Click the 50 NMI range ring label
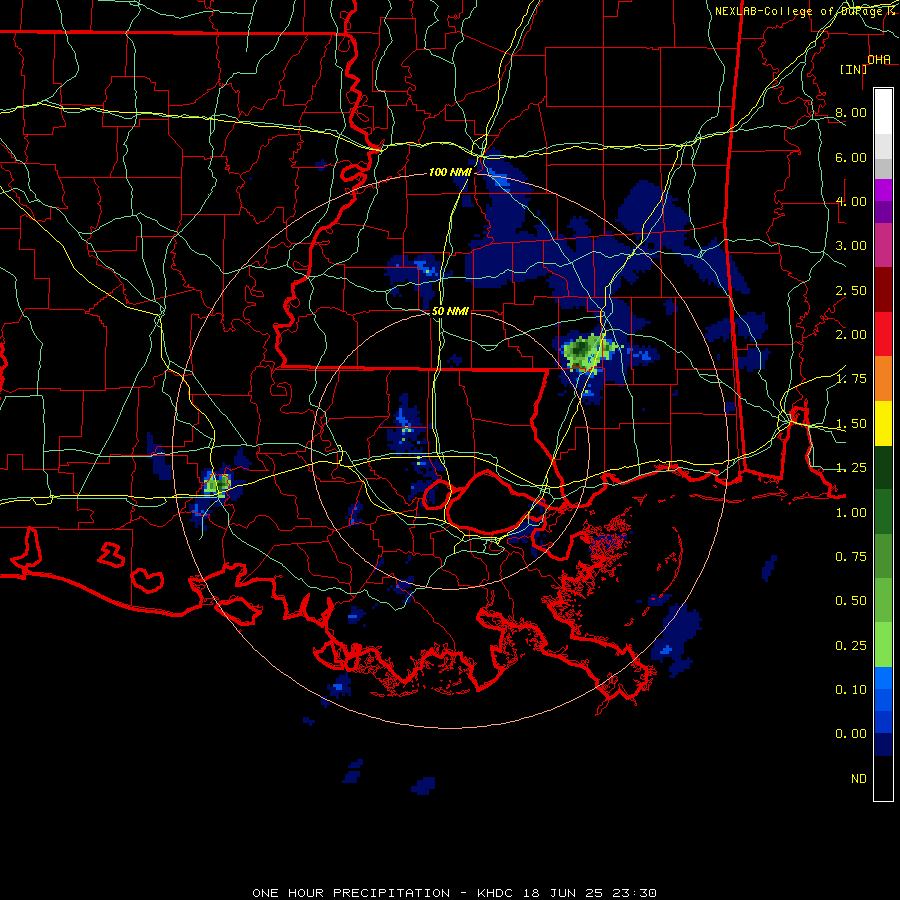 450,311
